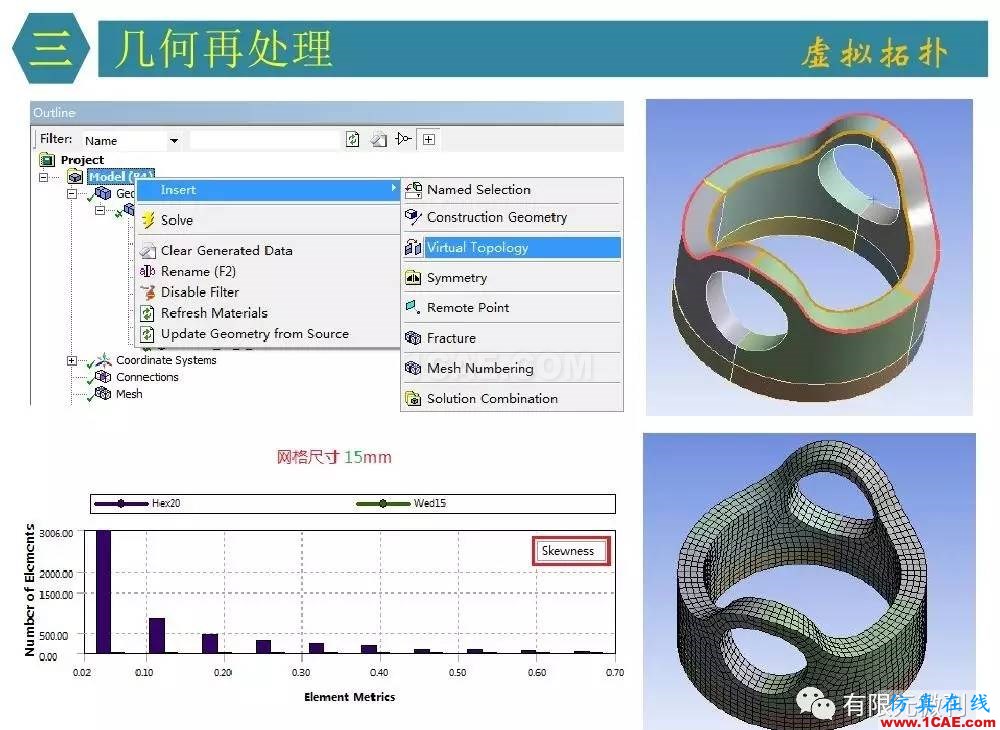Click the Hex20 legend entry
This screenshot has height=730, width=1000.
click(136, 503)
